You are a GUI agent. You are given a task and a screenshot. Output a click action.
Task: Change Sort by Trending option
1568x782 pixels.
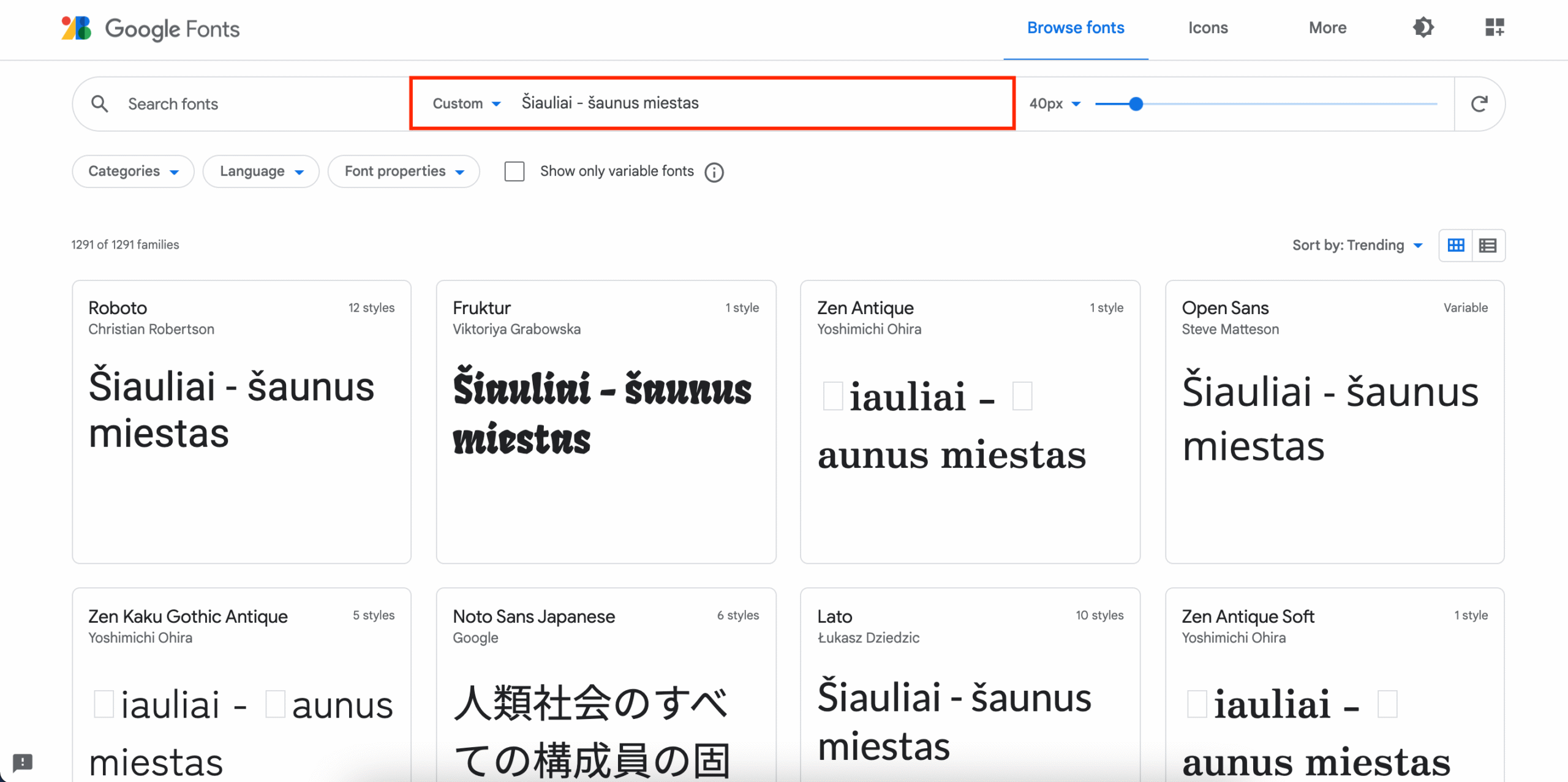click(1359, 245)
